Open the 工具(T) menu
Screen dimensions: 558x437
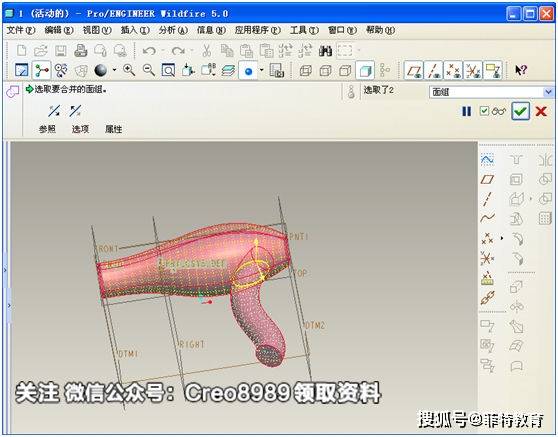click(x=304, y=30)
